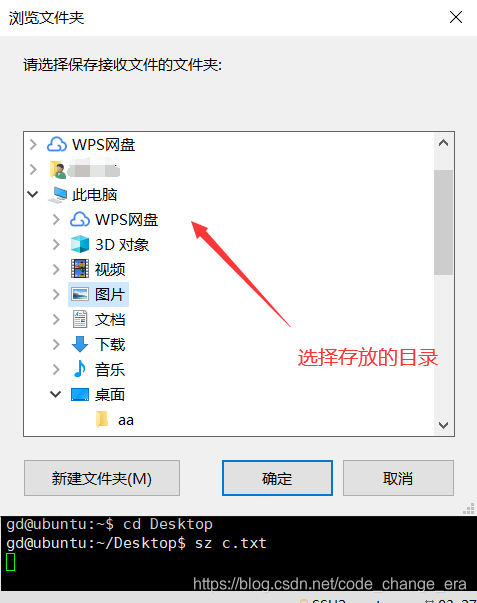Expand the 下载 folder node
This screenshot has width=477, height=603.
tap(56, 344)
